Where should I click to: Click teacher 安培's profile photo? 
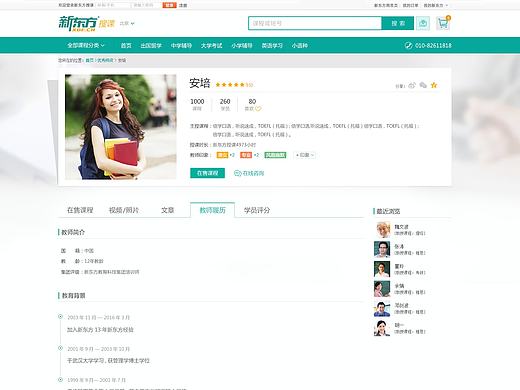tap(121, 127)
